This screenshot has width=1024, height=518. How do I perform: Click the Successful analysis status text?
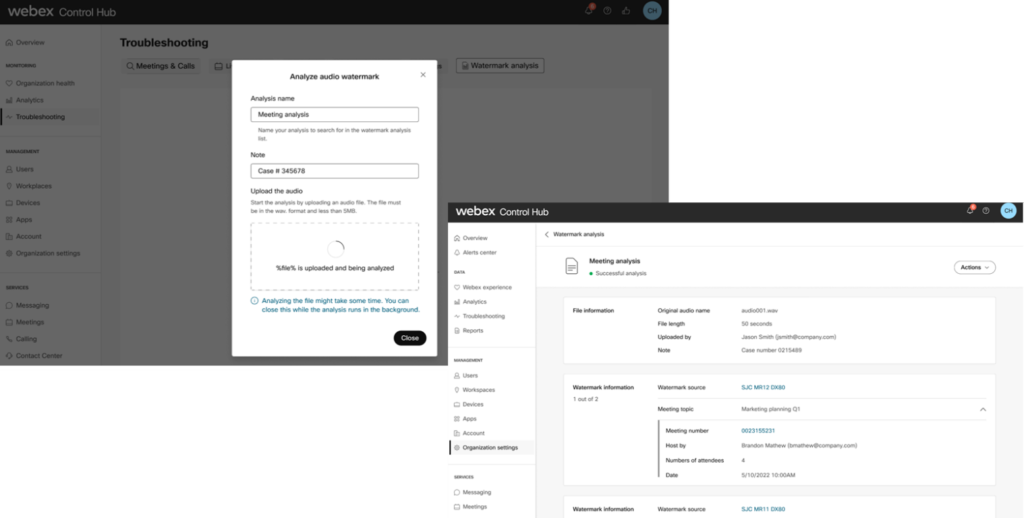[620, 273]
